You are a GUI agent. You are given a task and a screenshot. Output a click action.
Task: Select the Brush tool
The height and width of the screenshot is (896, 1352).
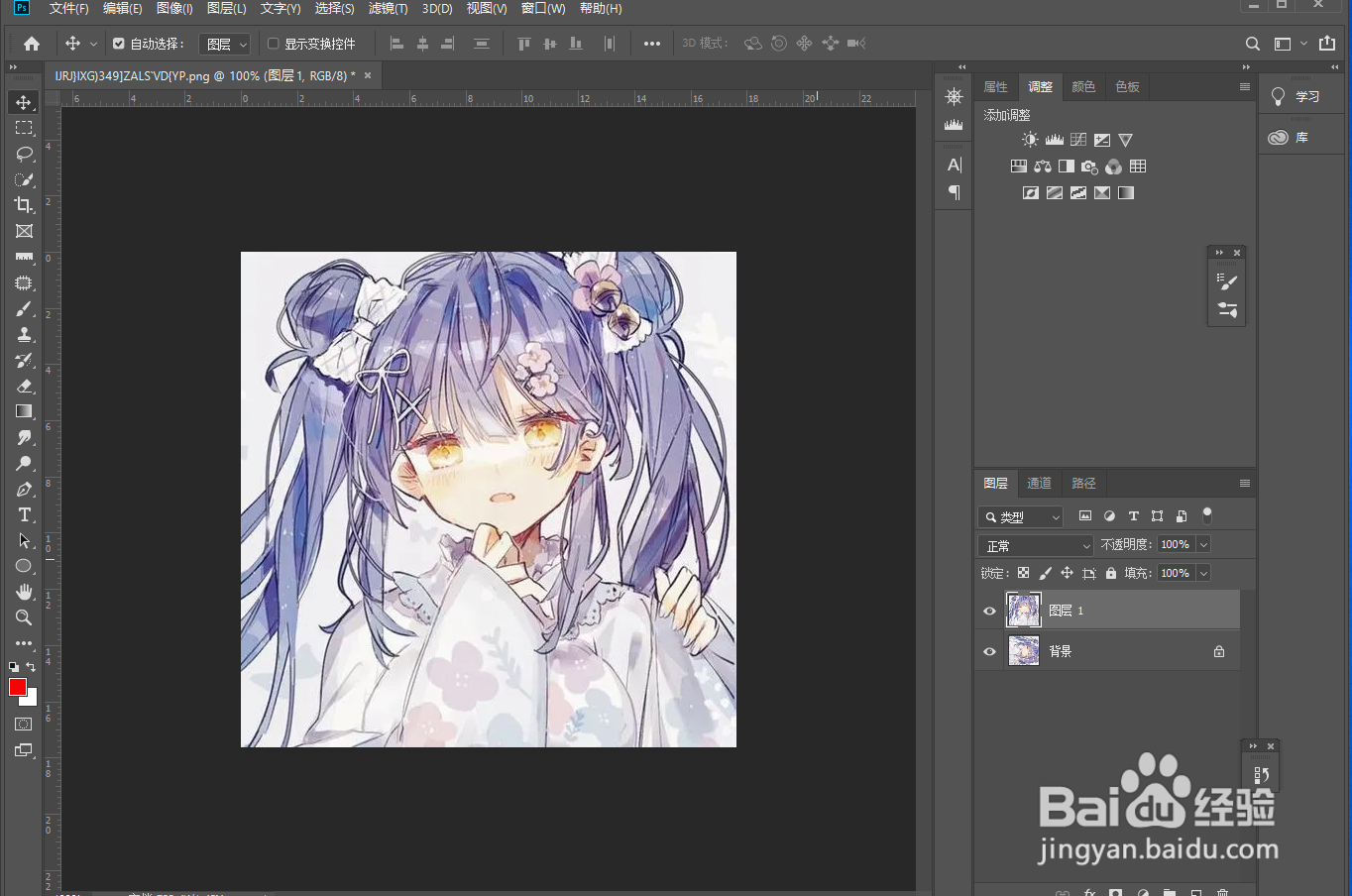point(24,309)
